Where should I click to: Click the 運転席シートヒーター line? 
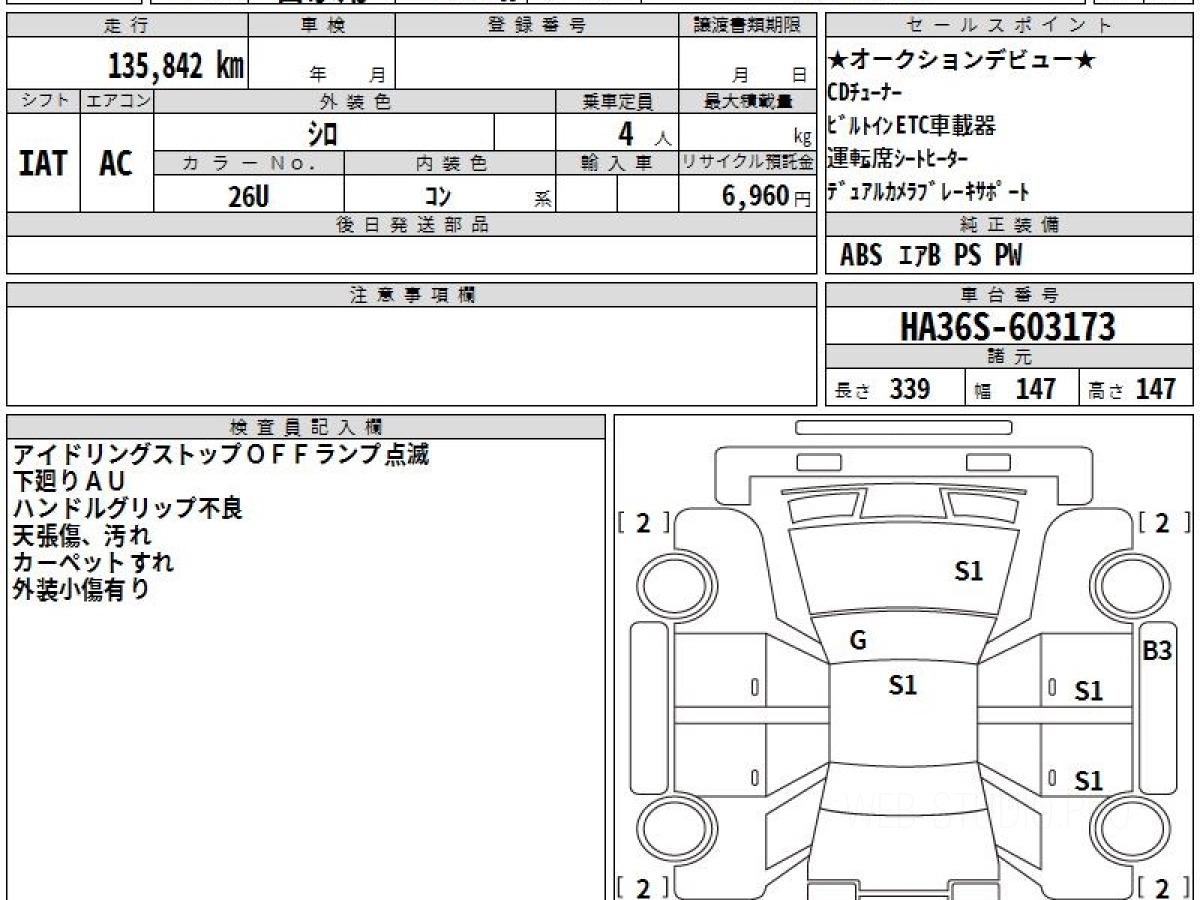click(898, 158)
